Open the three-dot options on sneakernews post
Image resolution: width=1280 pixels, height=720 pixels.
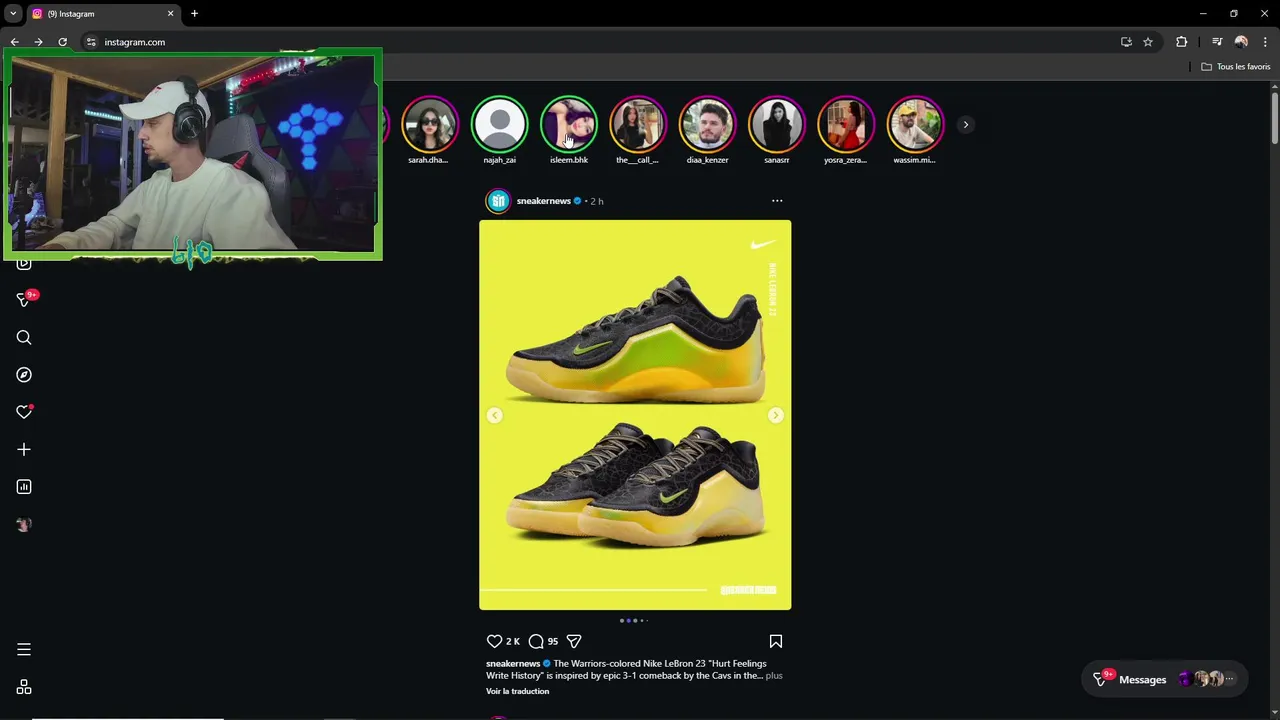tap(777, 201)
